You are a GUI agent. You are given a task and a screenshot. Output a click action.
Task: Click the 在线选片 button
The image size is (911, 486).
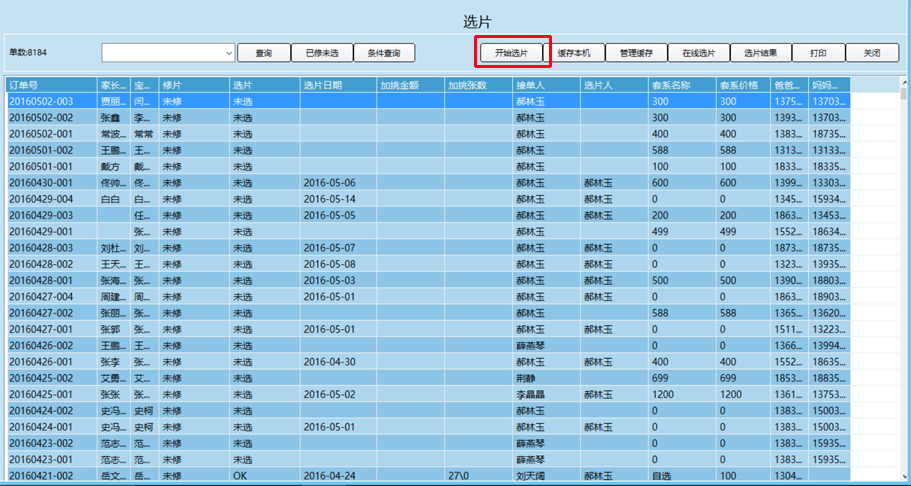pyautogui.click(x=698, y=53)
